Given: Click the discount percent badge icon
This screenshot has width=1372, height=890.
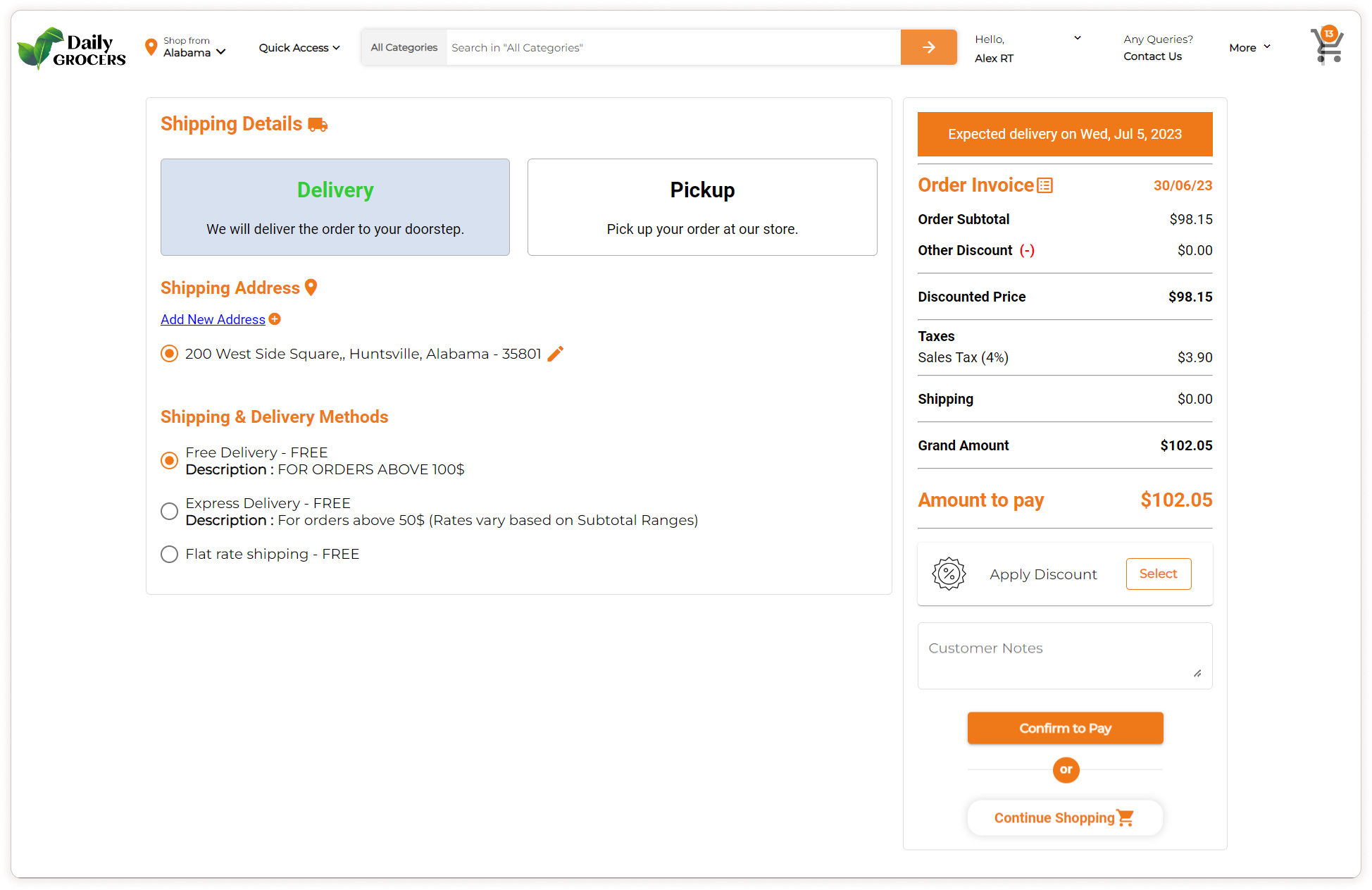Looking at the screenshot, I should (x=949, y=574).
